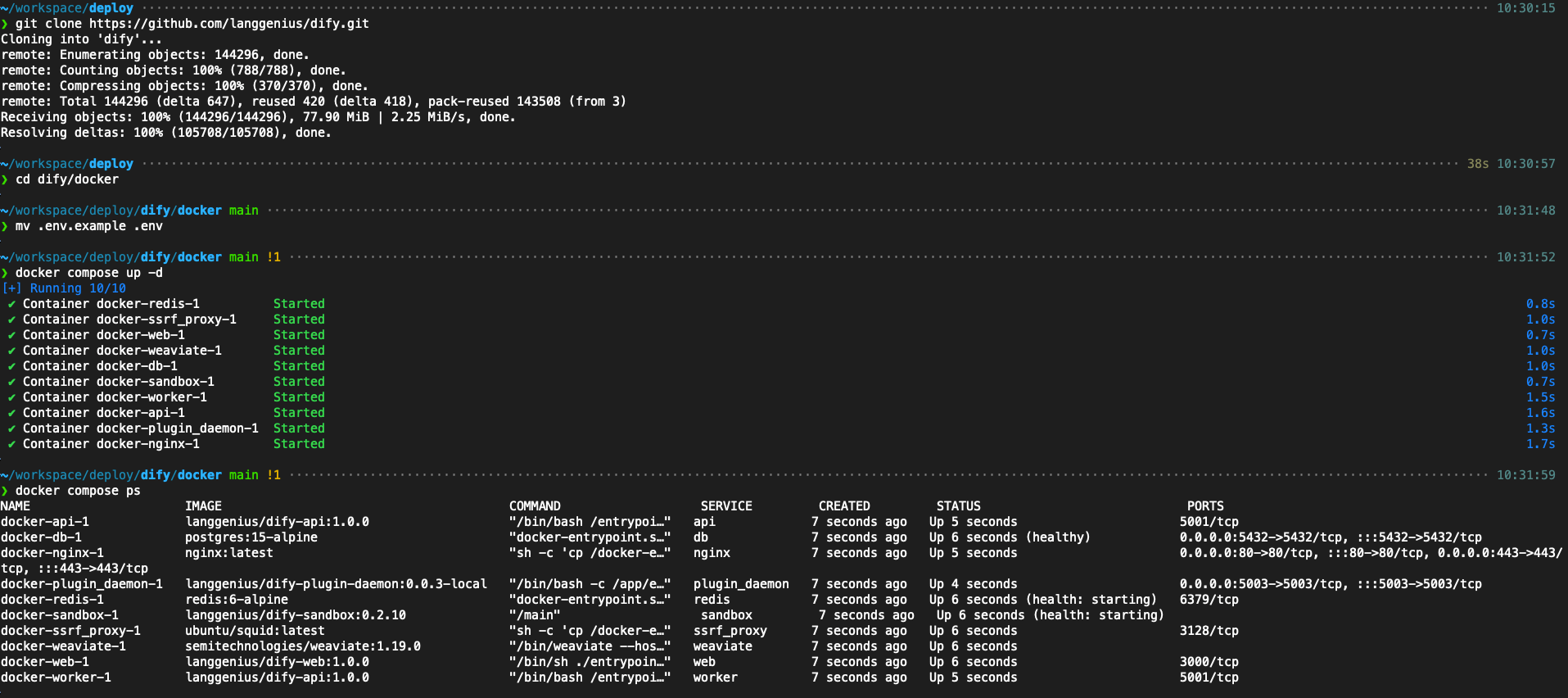Click the CREATED column header

tap(844, 506)
